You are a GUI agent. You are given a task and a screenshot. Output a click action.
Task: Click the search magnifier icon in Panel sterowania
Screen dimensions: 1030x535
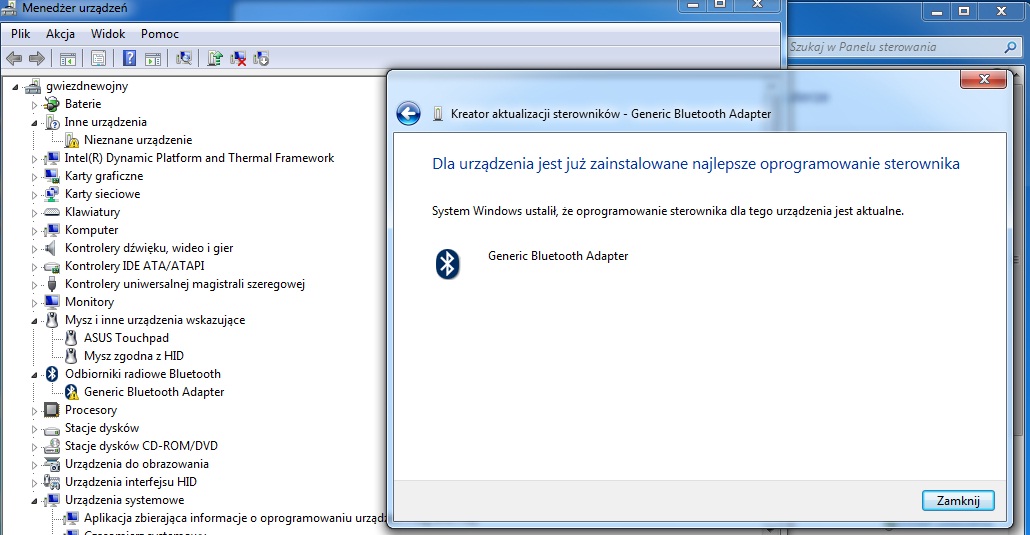(x=1010, y=47)
